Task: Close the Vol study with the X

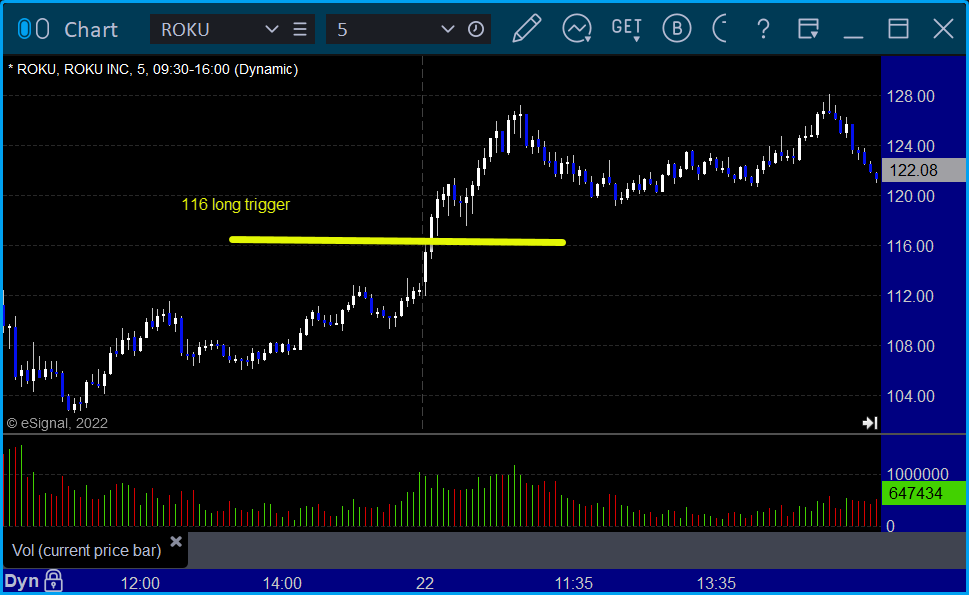Action: point(176,542)
